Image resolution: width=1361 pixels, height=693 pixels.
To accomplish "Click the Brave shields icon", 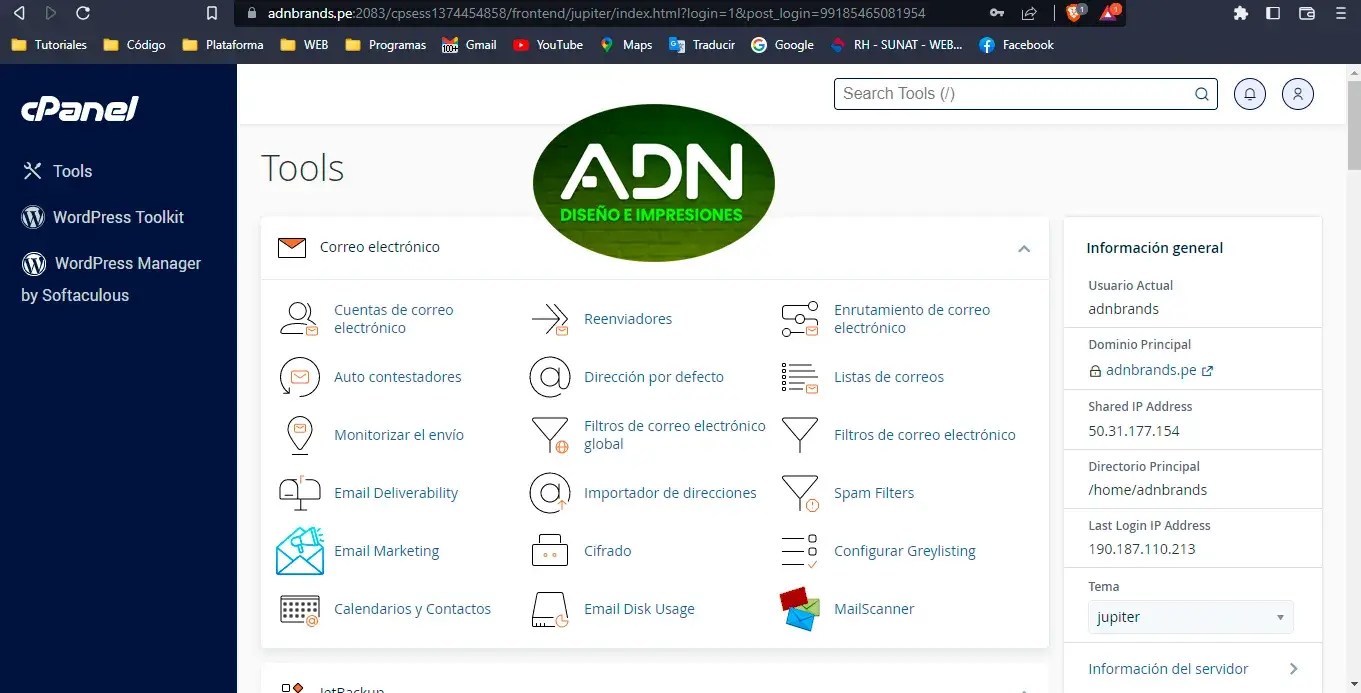I will click(1075, 13).
